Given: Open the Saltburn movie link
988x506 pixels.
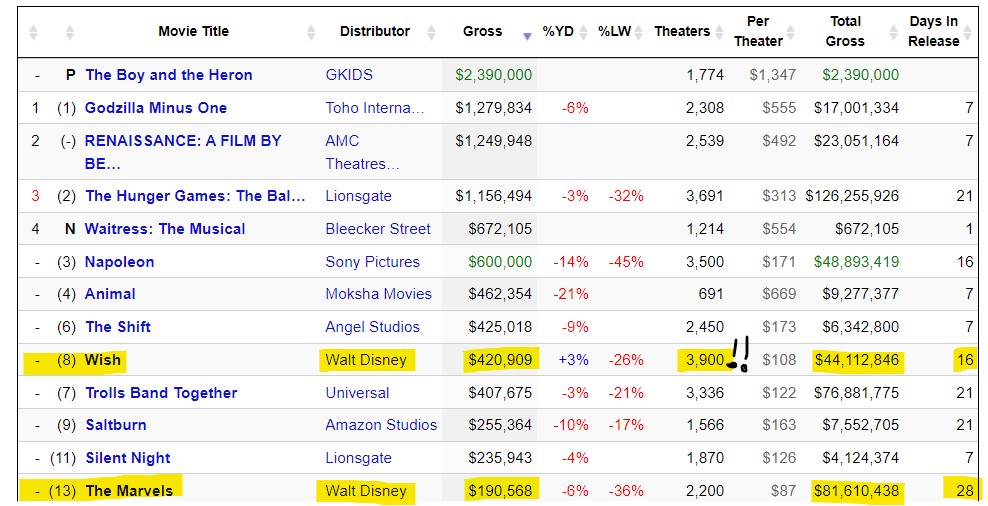Looking at the screenshot, I should click(116, 425).
